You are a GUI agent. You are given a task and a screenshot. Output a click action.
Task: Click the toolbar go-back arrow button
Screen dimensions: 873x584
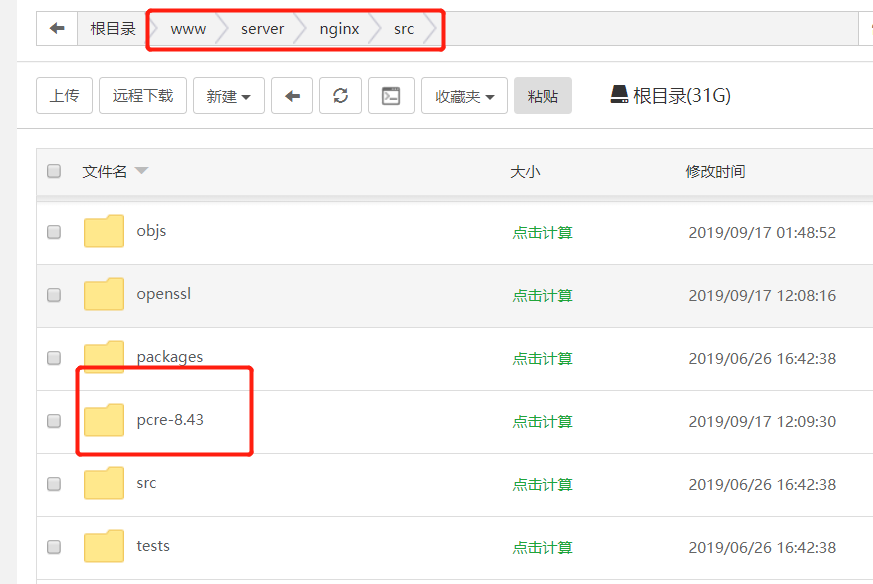tap(292, 96)
